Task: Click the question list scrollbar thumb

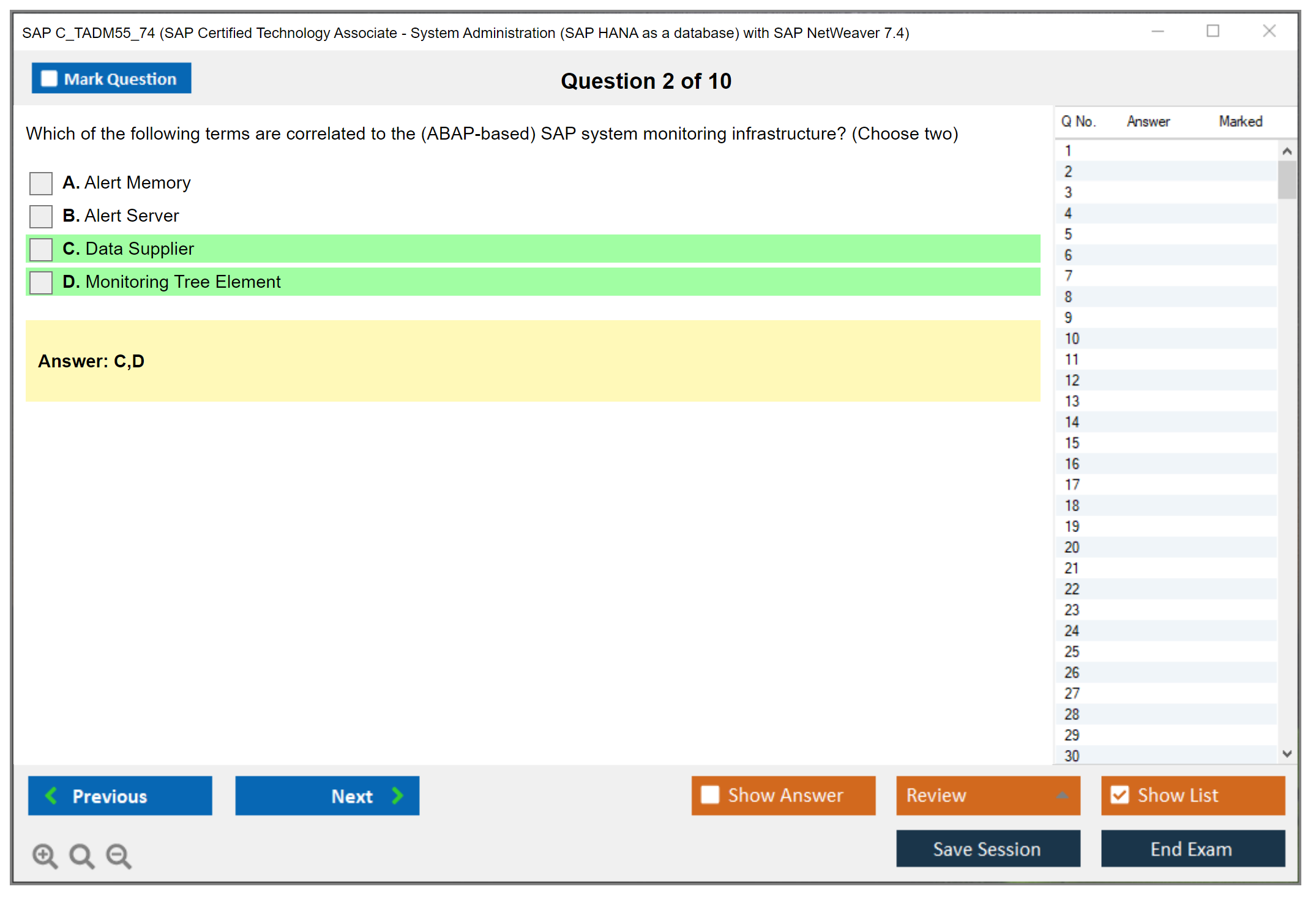Action: (x=1287, y=179)
